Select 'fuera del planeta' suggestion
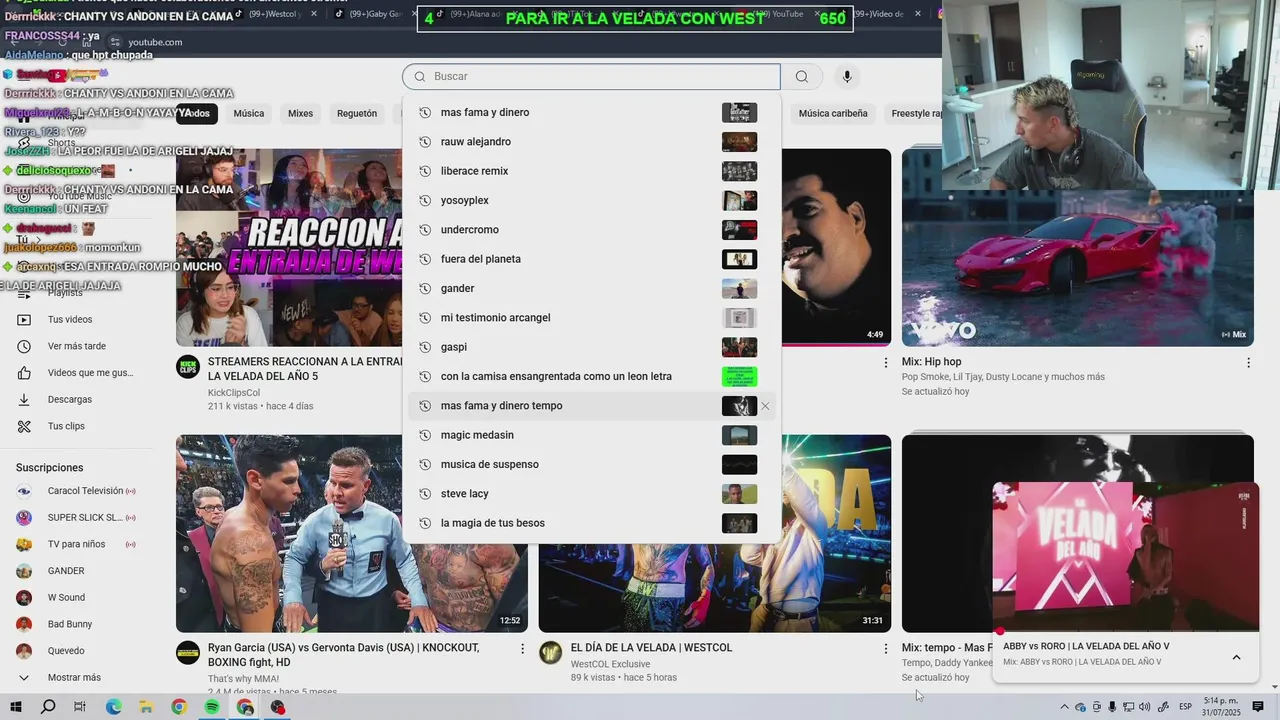1280x720 pixels. [x=591, y=259]
